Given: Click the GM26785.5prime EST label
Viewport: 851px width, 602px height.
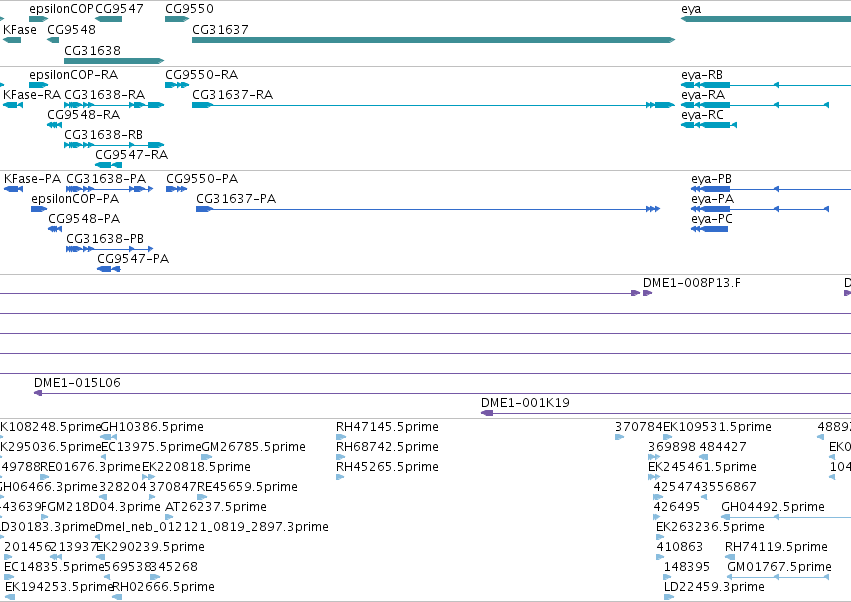Looking at the screenshot, I should pyautogui.click(x=253, y=447).
